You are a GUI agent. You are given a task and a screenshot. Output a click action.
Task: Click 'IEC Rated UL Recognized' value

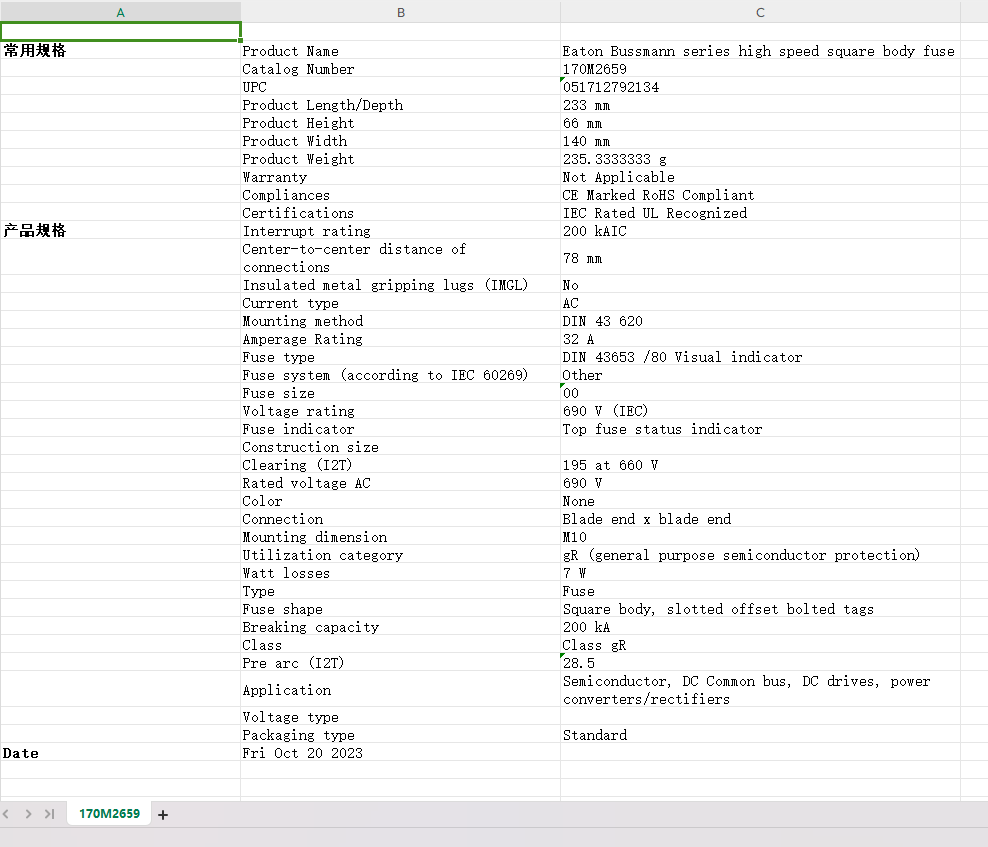(760, 213)
